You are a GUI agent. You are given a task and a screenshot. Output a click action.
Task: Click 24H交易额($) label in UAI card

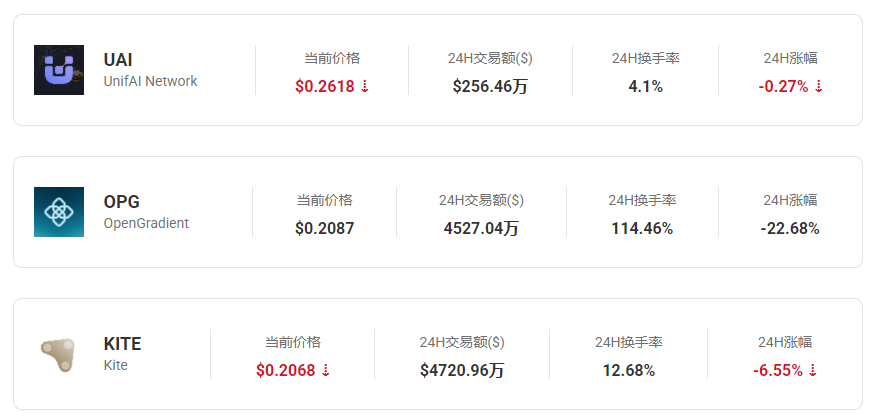click(490, 58)
